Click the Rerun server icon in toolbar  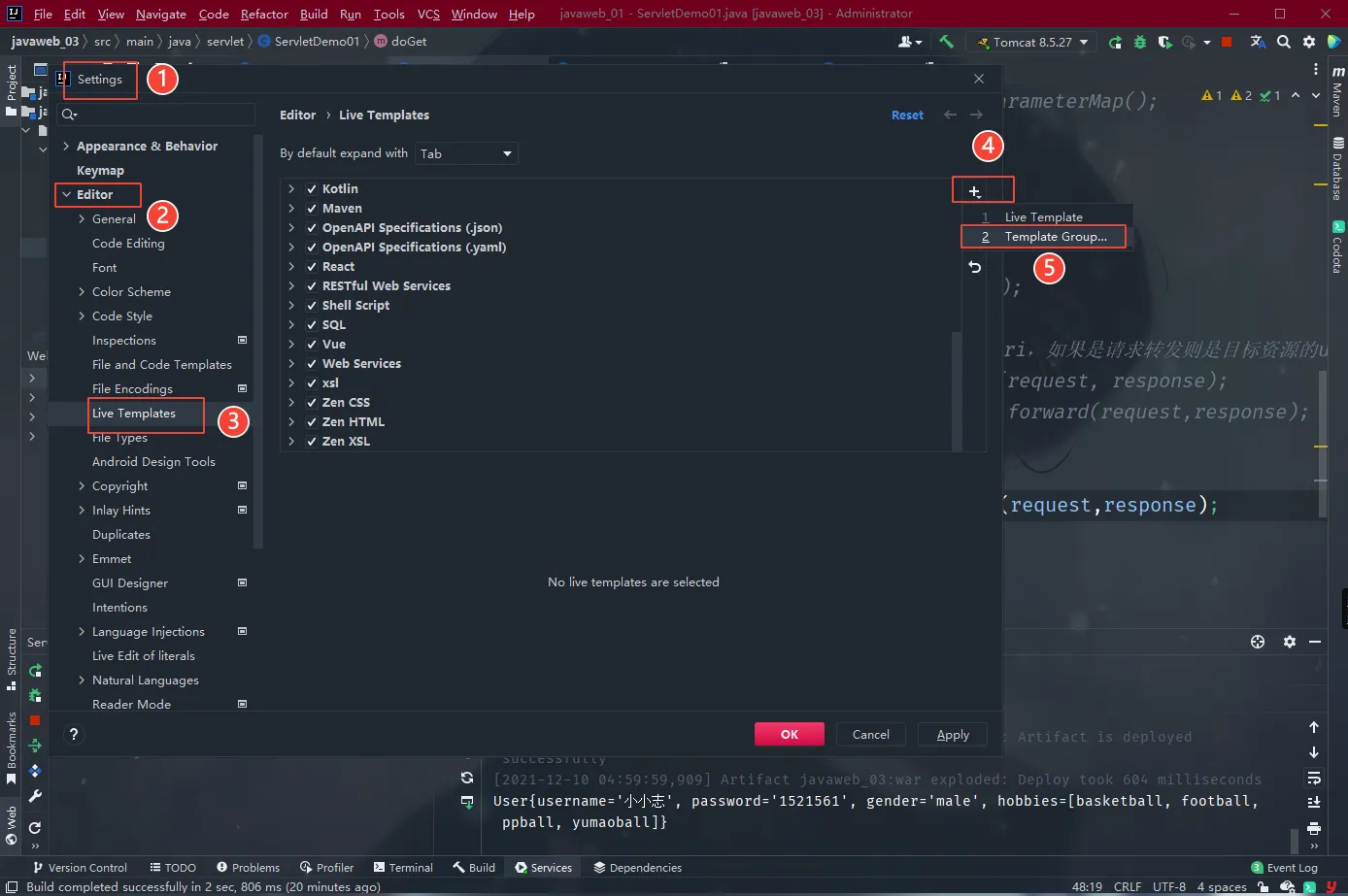(1115, 42)
